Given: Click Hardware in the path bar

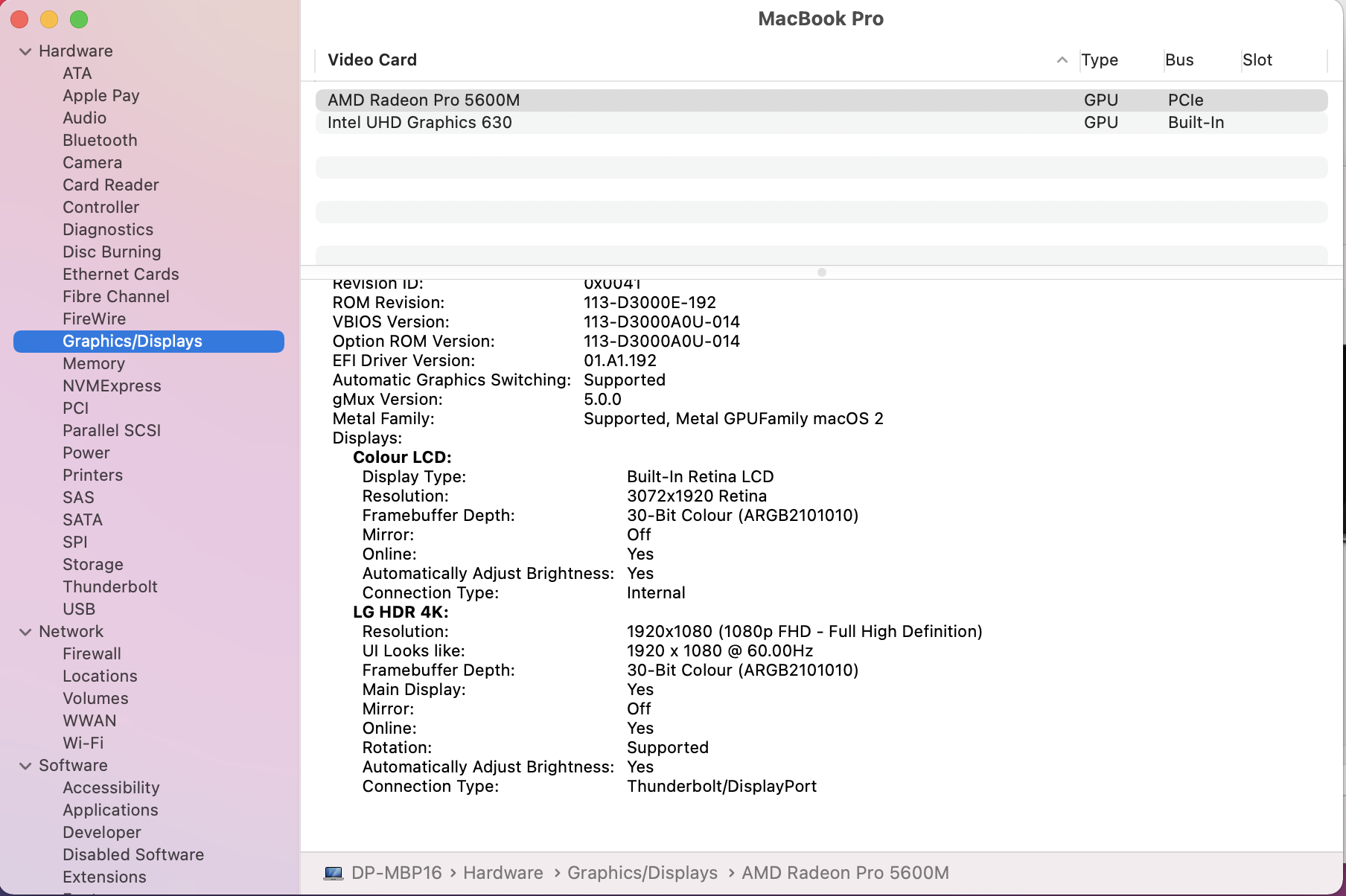Looking at the screenshot, I should (503, 873).
